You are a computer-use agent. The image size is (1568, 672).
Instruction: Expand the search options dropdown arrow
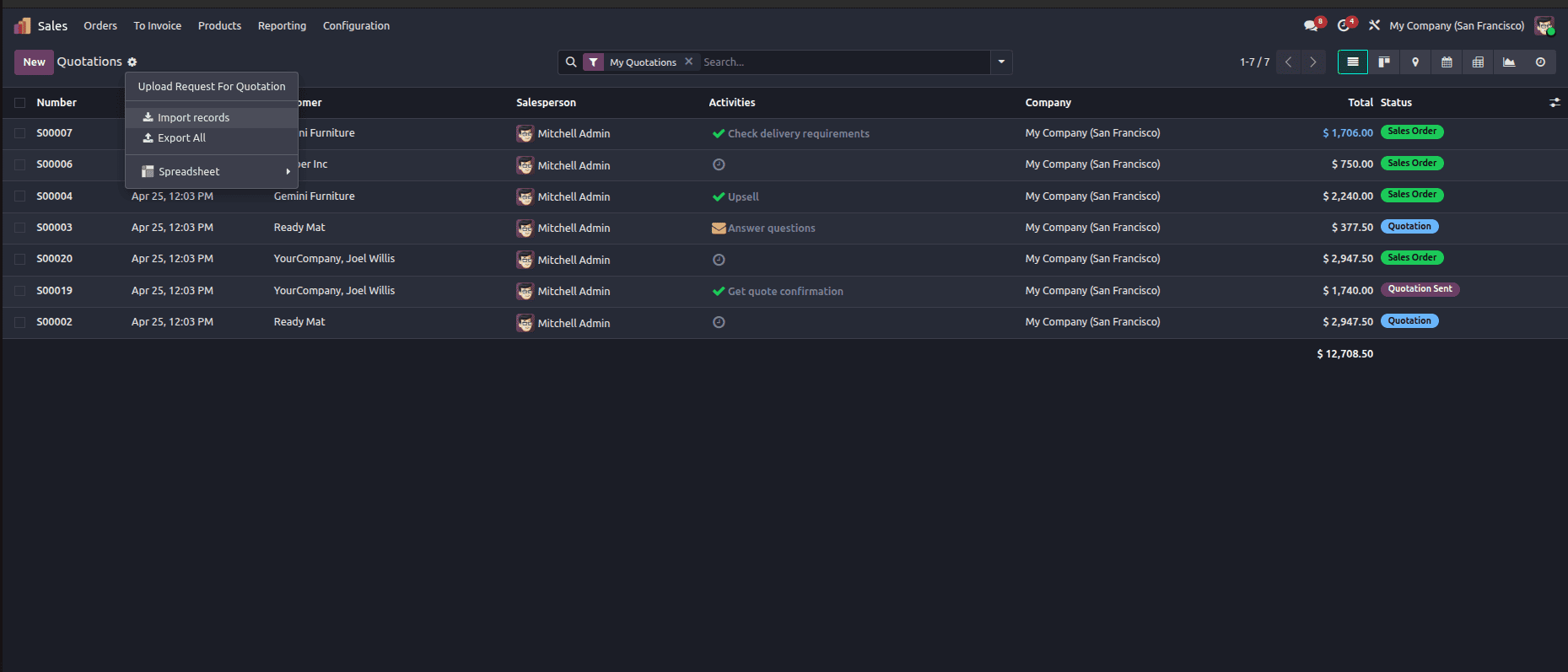coord(1001,62)
